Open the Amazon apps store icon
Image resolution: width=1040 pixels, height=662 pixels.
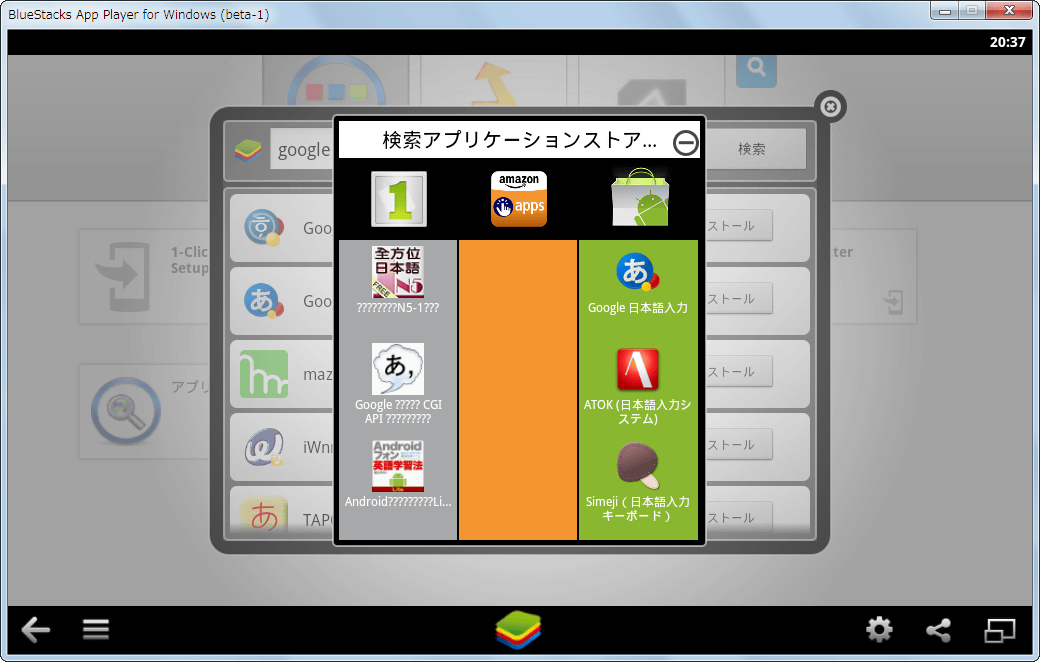[519, 199]
